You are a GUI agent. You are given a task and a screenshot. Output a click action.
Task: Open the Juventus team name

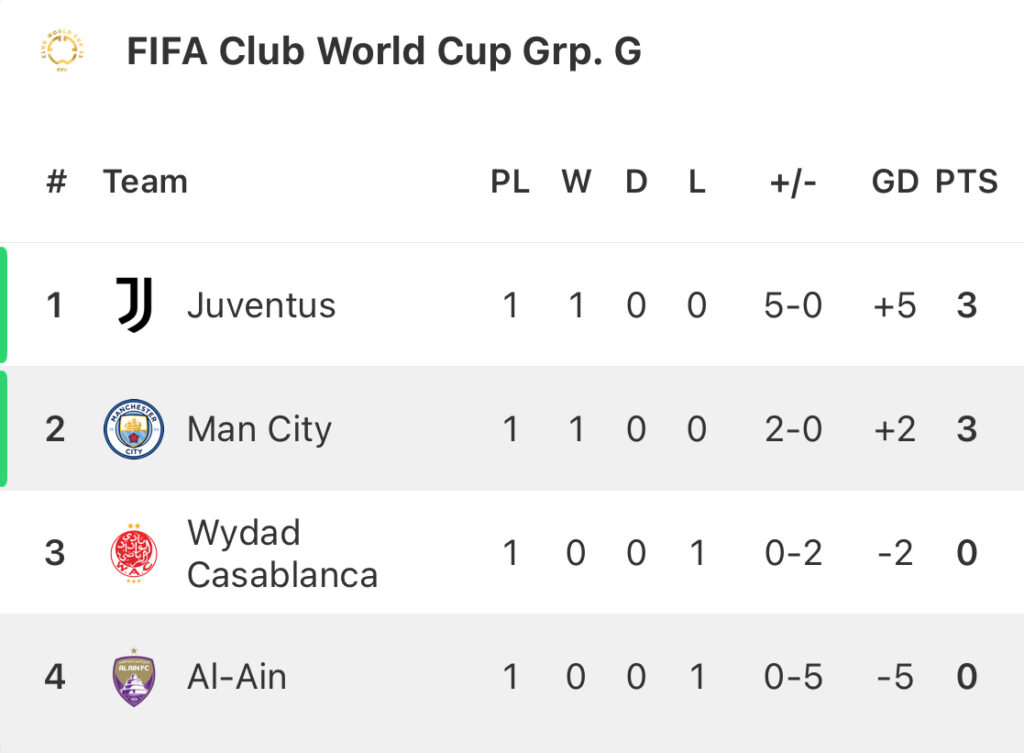[x=261, y=306]
